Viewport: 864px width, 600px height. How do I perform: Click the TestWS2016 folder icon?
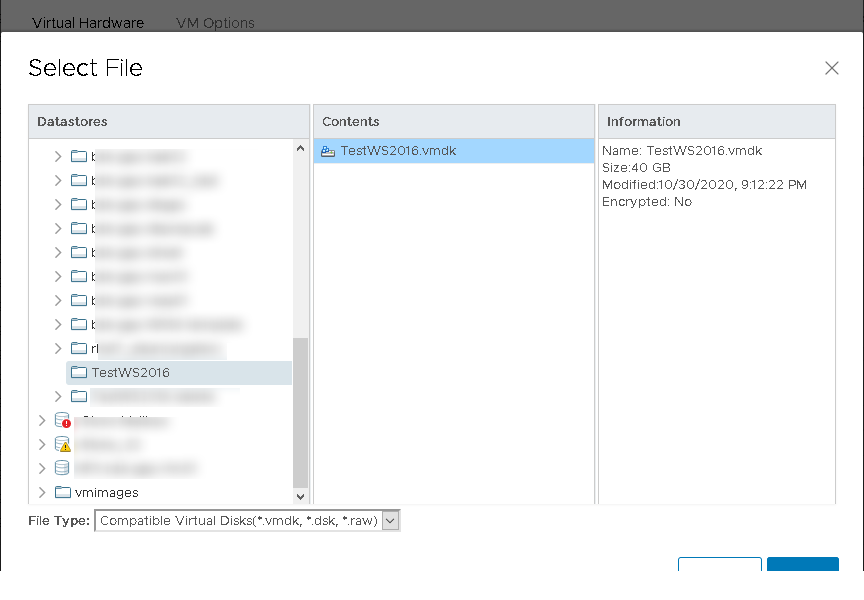click(79, 372)
